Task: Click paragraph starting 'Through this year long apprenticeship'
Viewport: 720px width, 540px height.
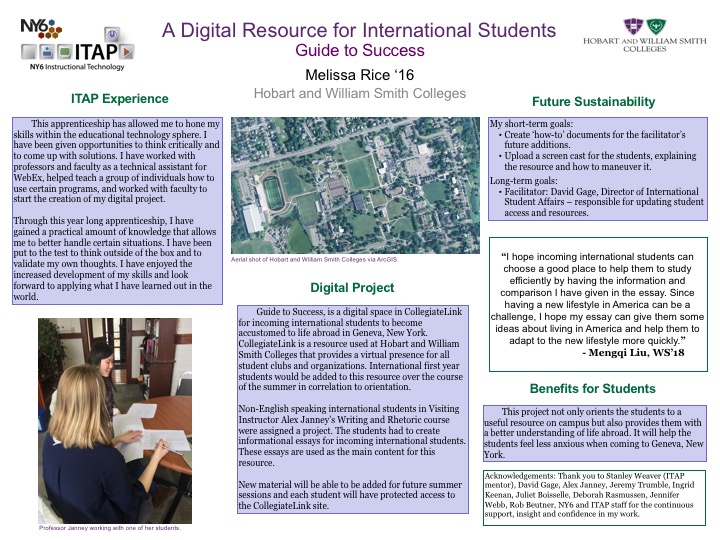Action: (115, 259)
